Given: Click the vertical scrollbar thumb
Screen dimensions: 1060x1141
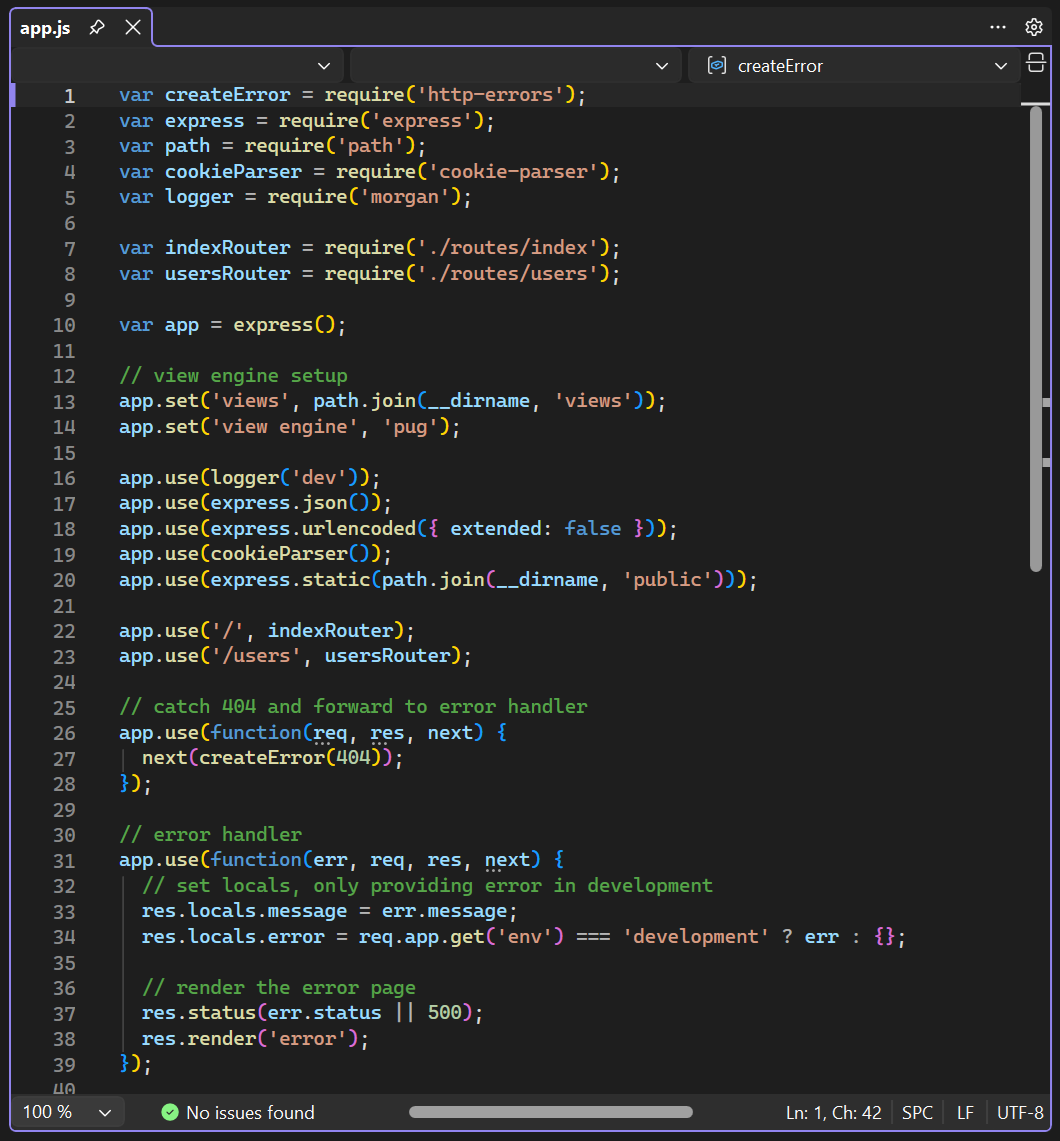Looking at the screenshot, I should click(x=1036, y=338).
